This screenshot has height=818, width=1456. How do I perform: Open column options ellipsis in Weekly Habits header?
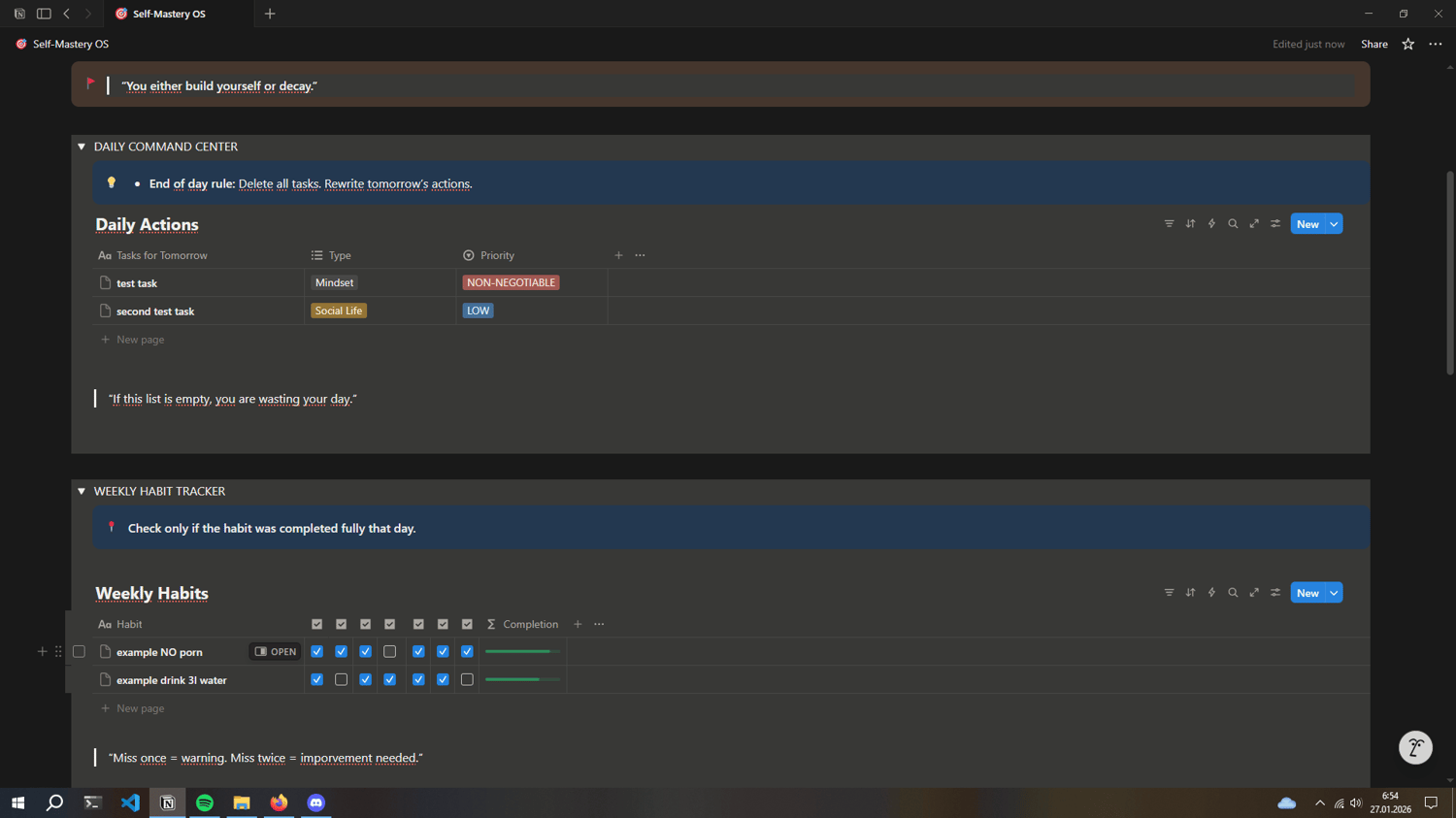point(599,624)
